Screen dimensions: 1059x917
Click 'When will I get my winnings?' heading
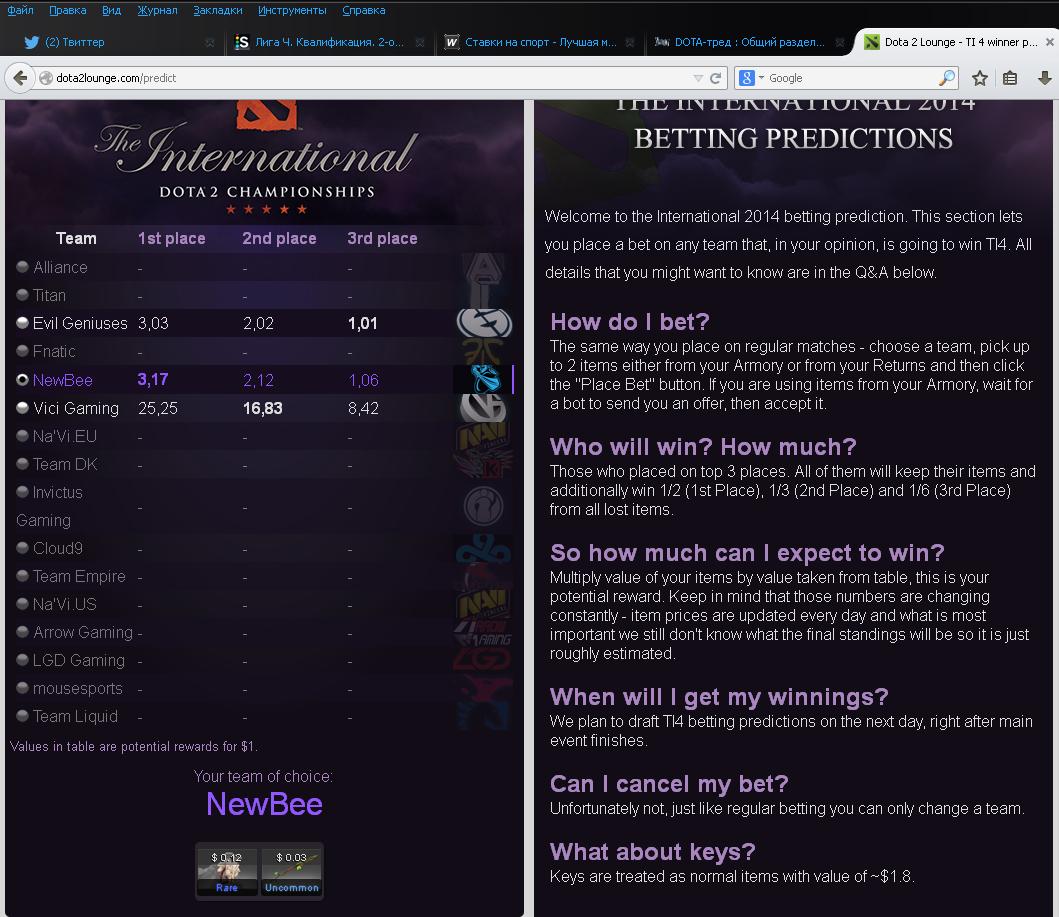click(719, 697)
